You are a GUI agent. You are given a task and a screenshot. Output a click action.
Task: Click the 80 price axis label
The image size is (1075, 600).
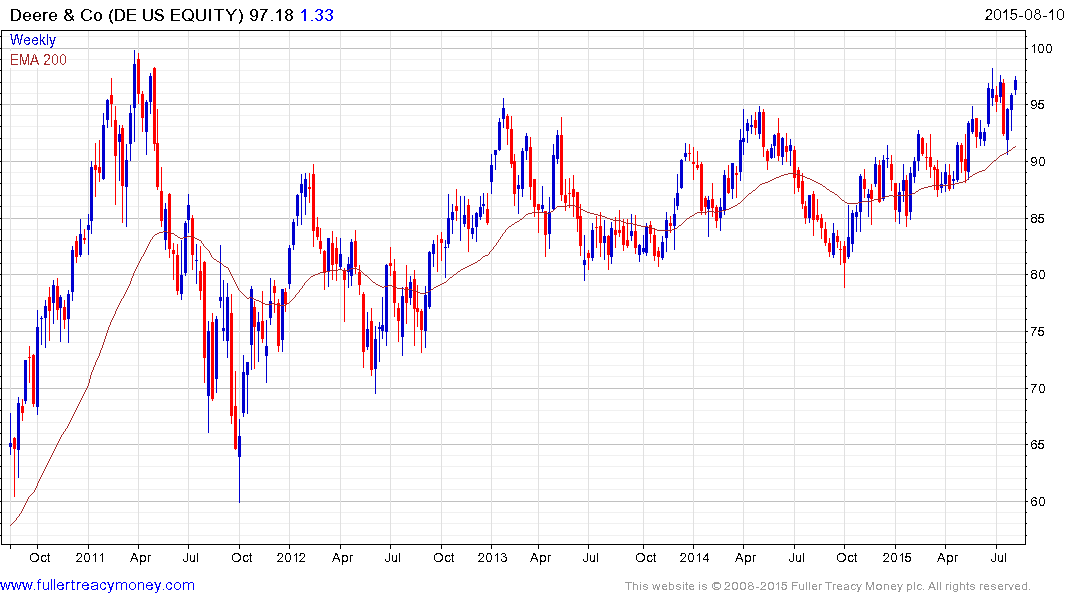1038,275
